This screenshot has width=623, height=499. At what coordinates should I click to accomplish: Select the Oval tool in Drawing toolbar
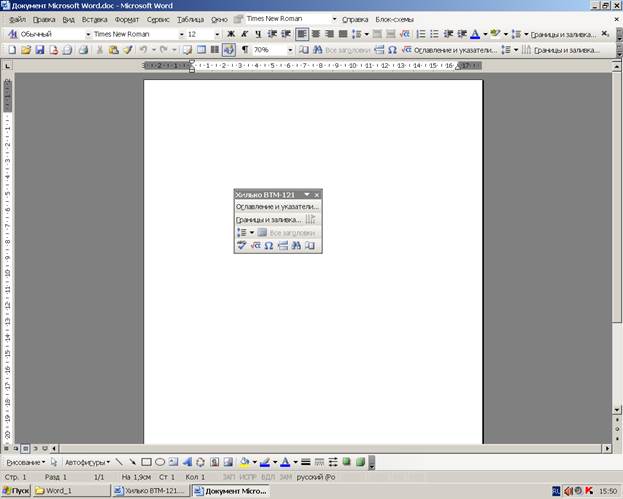coord(160,463)
